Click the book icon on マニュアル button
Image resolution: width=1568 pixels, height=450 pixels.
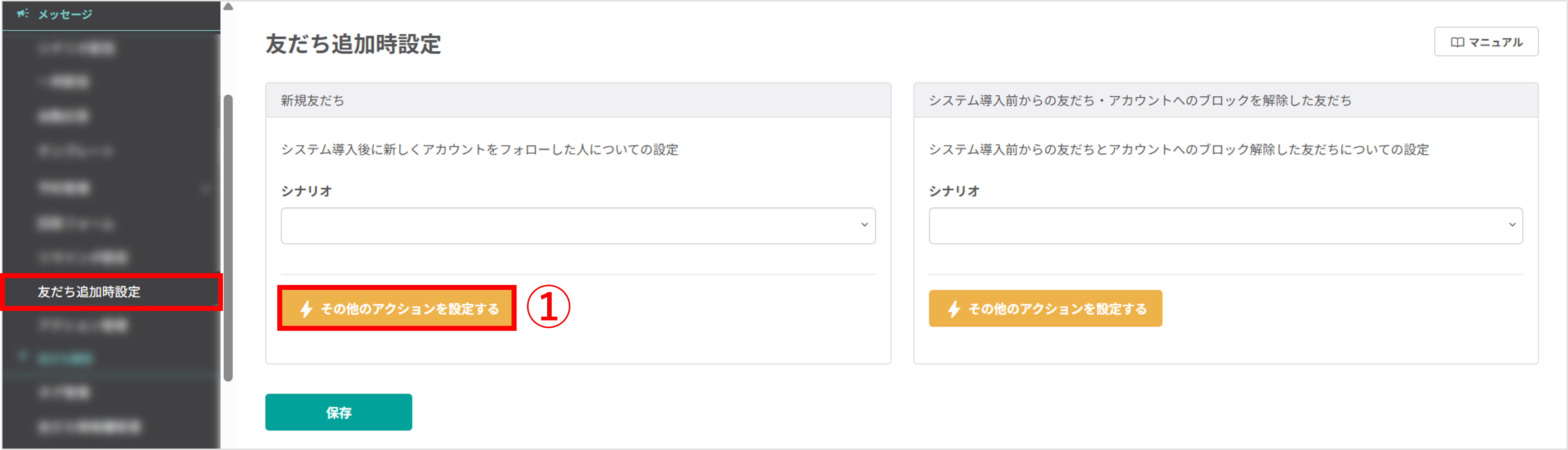click(x=1457, y=42)
